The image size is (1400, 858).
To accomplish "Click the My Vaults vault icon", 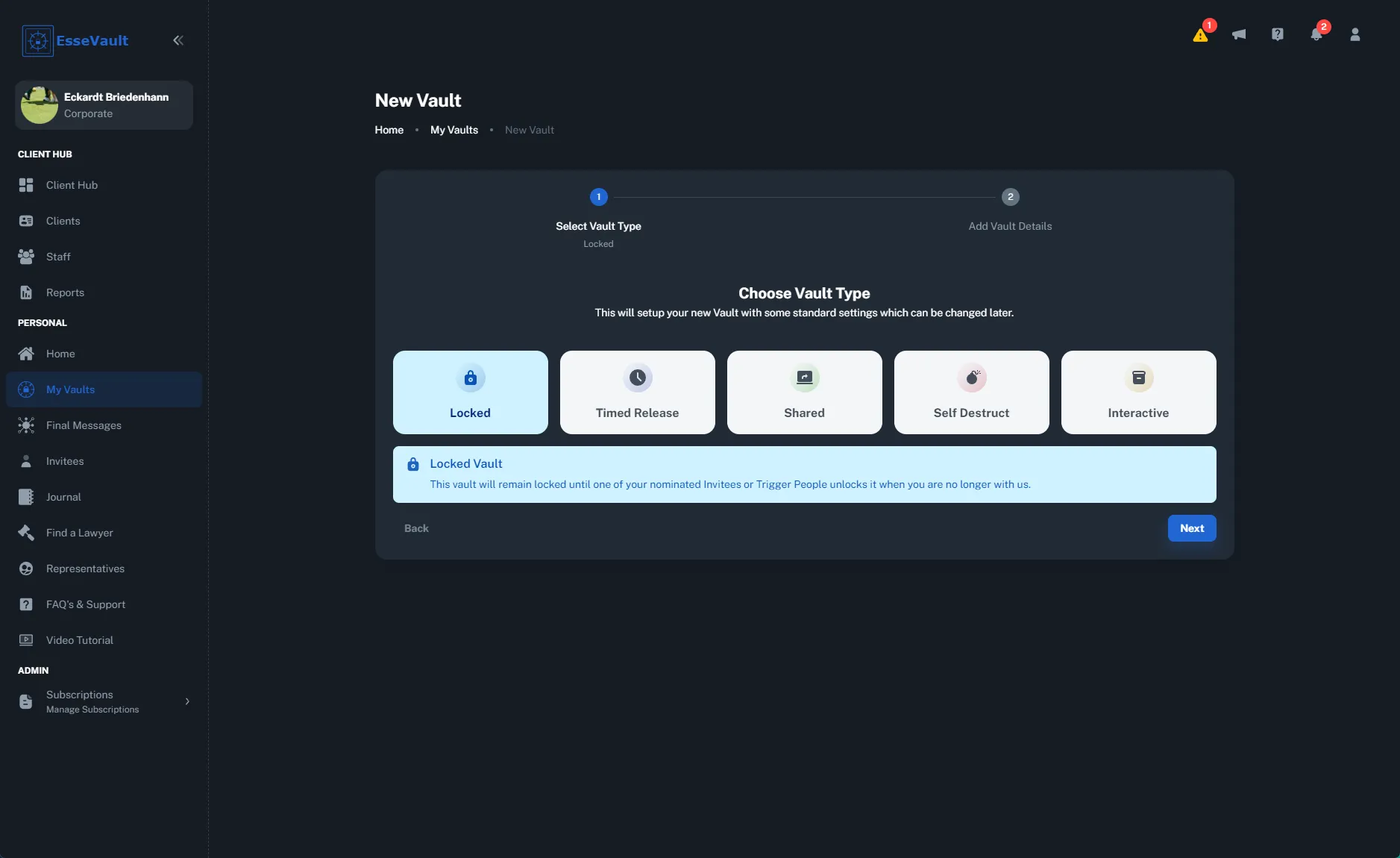I will [26, 389].
